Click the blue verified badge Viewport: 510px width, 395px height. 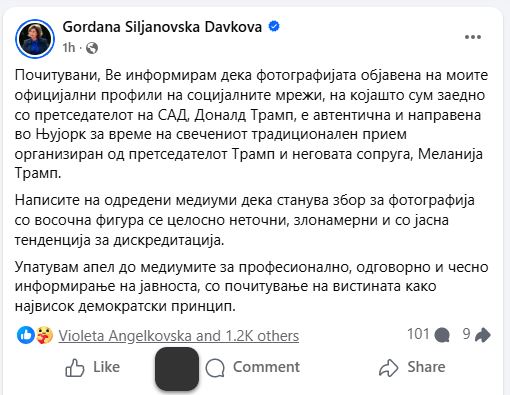[274, 26]
